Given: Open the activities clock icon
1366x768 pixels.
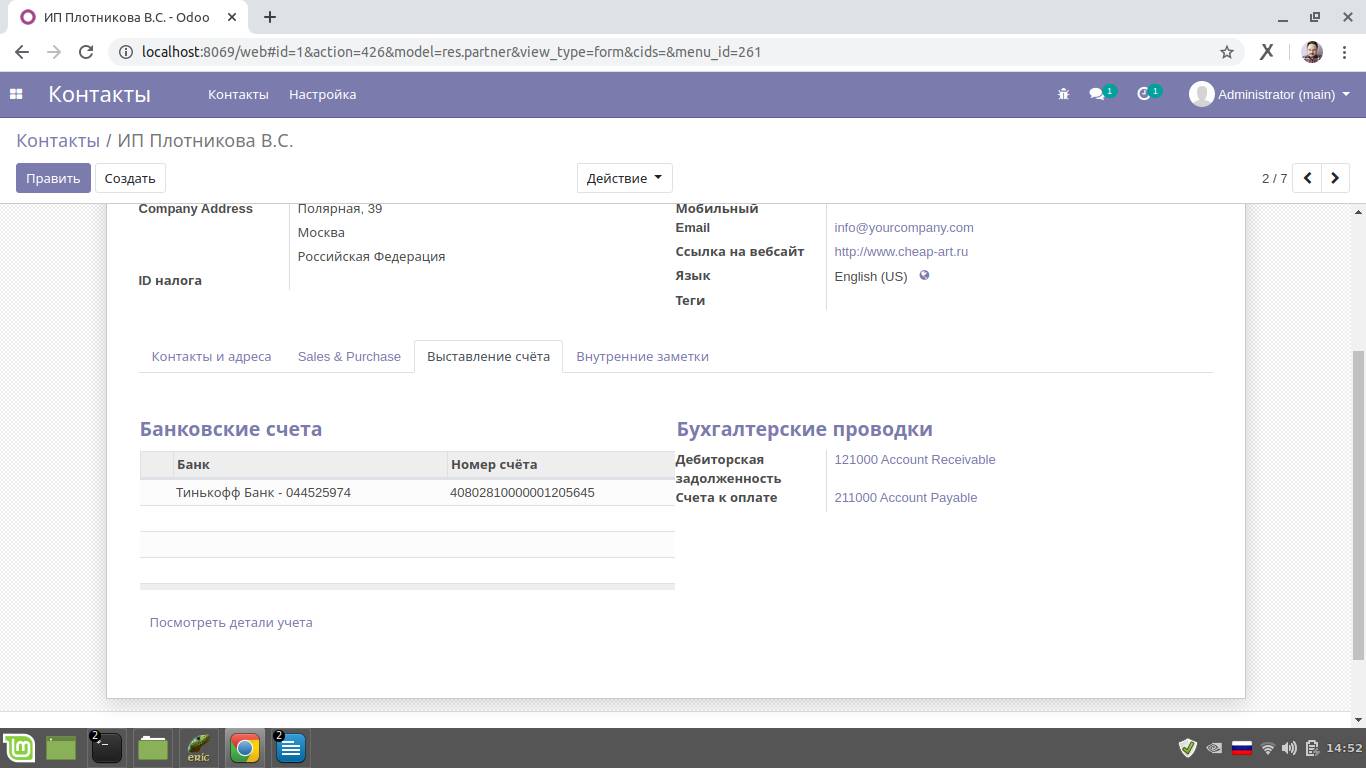Looking at the screenshot, I should click(x=1145, y=94).
